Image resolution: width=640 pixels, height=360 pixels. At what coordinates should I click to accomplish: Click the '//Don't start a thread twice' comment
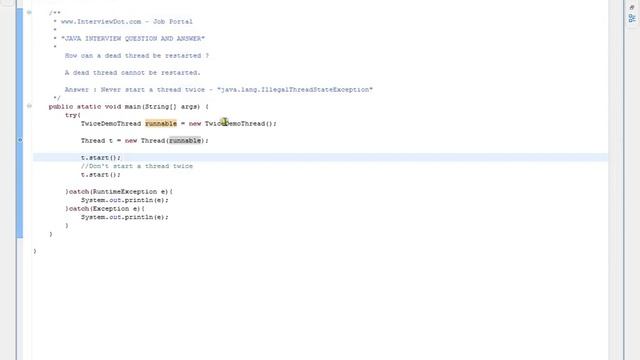(137, 166)
